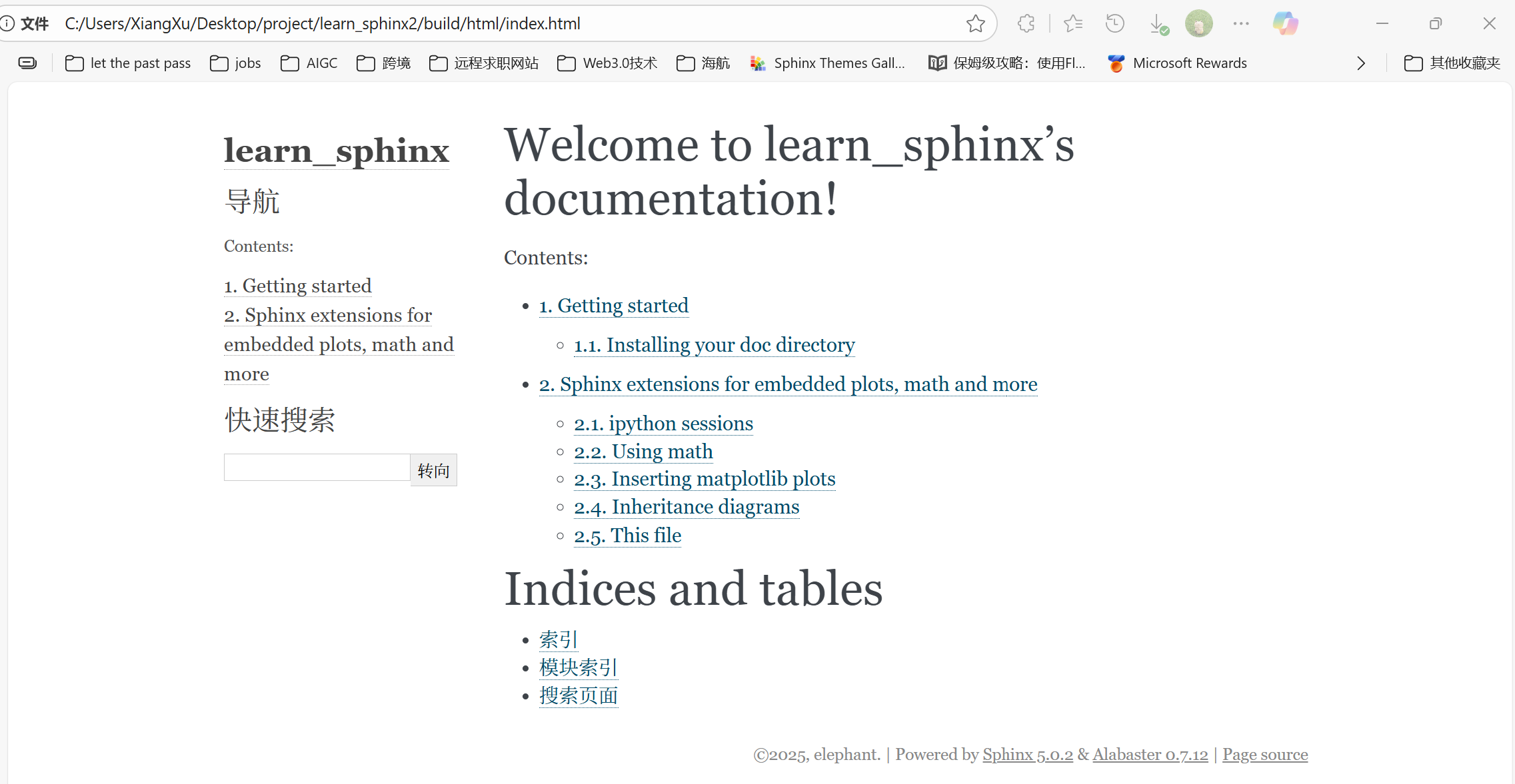Open the Copilot icon in toolbar
The image size is (1515, 784).
(1284, 24)
